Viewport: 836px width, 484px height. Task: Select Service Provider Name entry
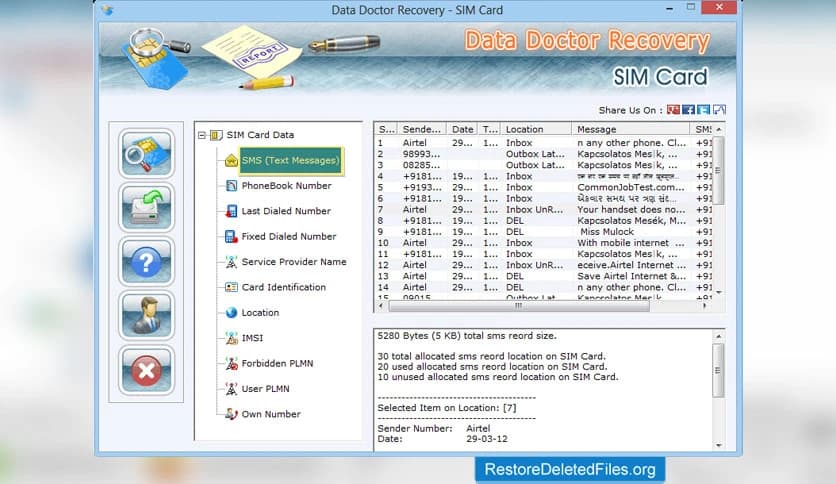tap(294, 262)
